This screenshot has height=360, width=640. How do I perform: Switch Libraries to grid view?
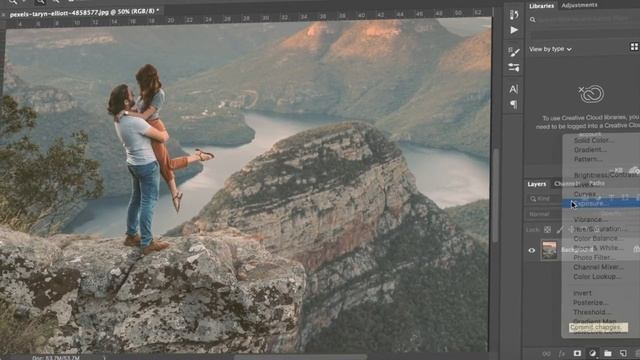(x=634, y=47)
